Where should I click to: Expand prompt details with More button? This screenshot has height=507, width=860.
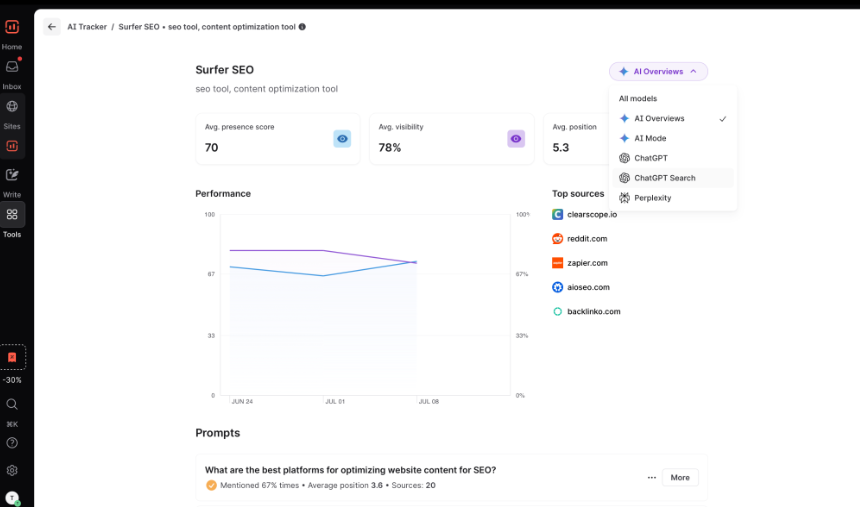pyautogui.click(x=680, y=478)
